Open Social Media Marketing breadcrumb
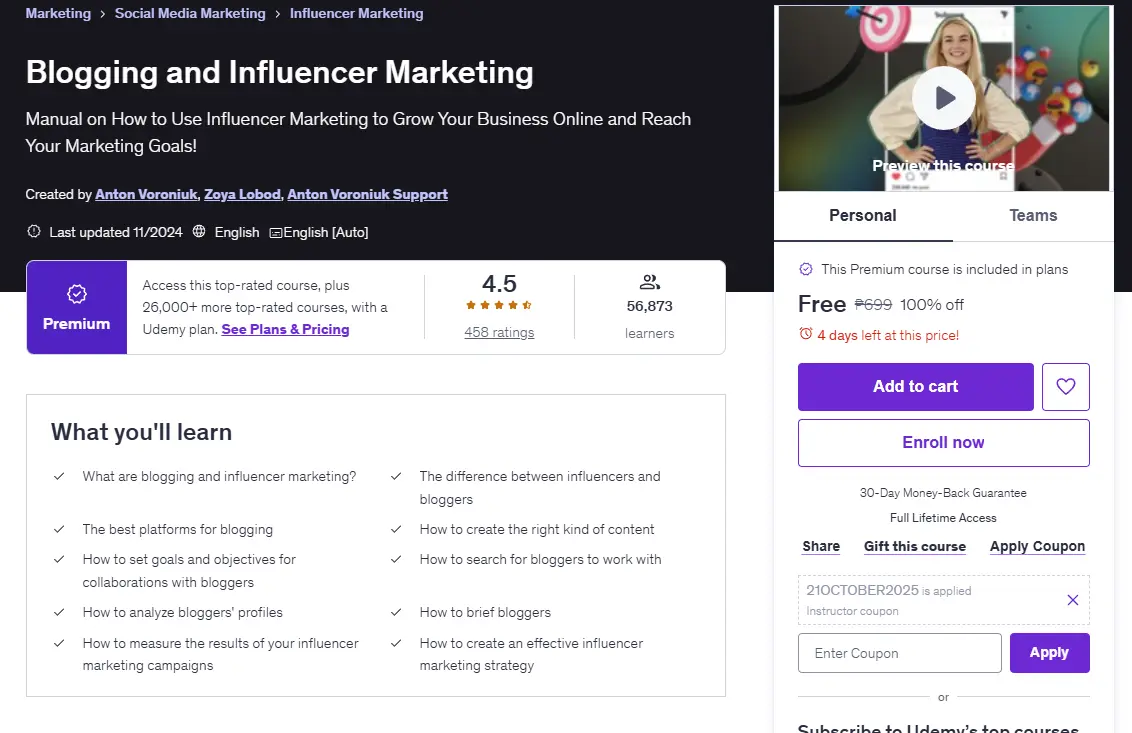 [190, 13]
